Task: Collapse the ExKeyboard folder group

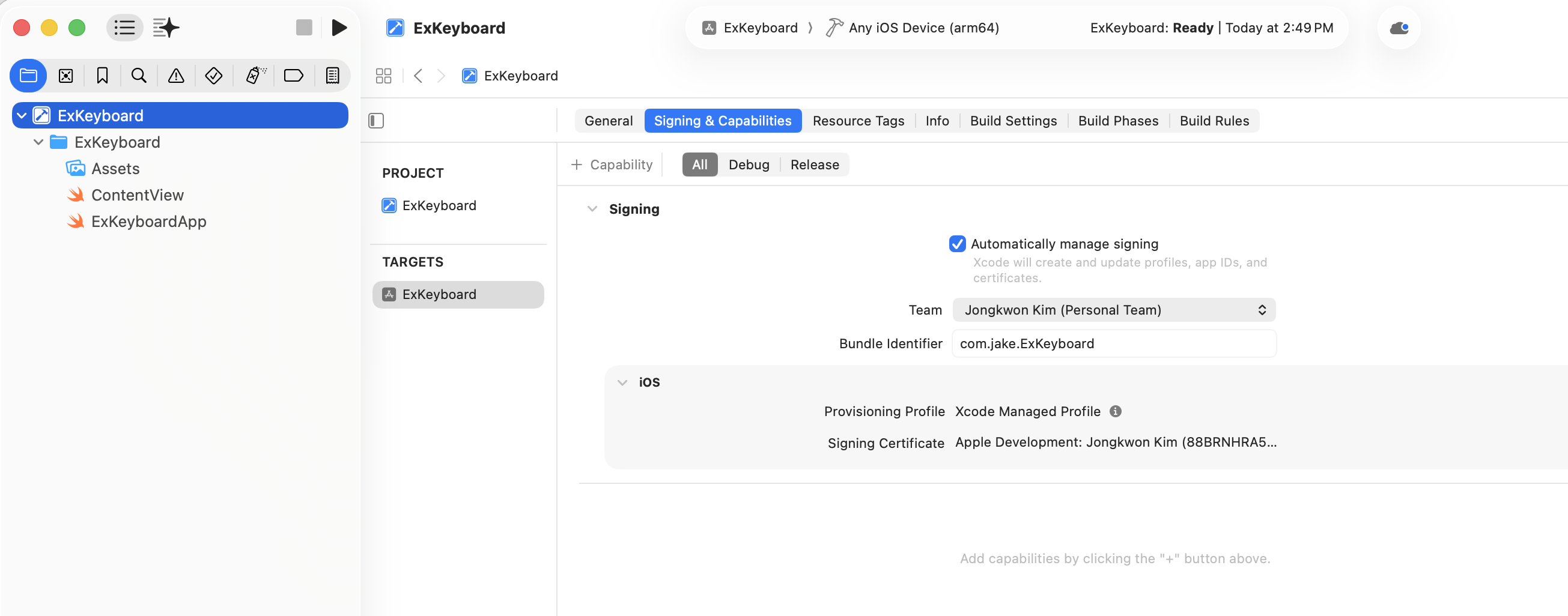Action: coord(38,142)
